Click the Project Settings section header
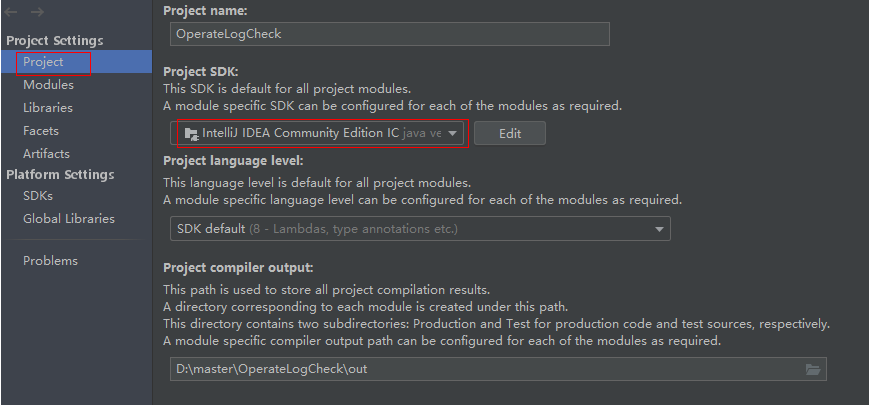Image resolution: width=869 pixels, height=405 pixels. (x=55, y=40)
